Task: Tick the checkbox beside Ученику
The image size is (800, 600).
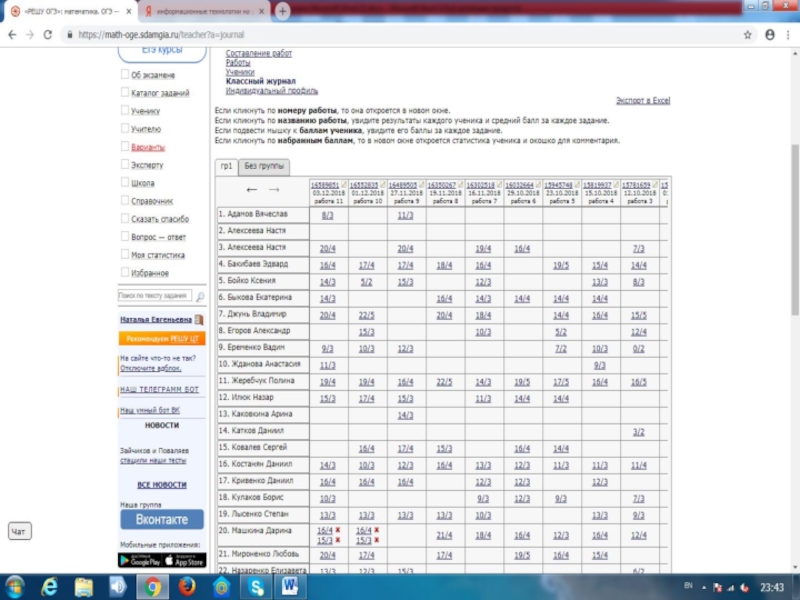Action: pyautogui.click(x=124, y=110)
